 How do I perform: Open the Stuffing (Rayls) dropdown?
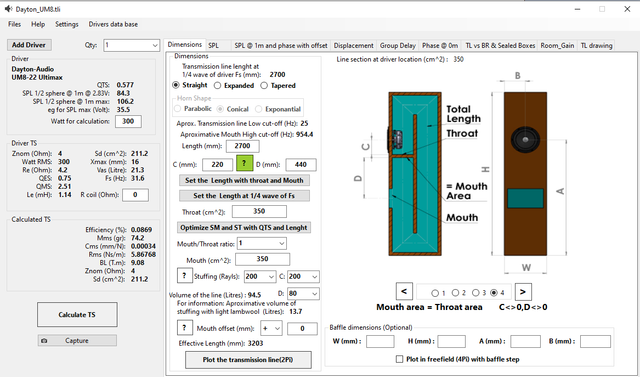pos(260,276)
